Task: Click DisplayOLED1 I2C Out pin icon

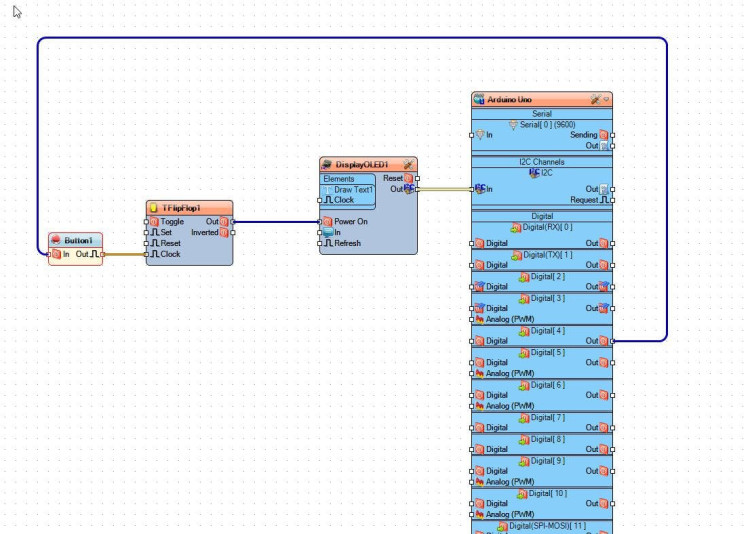Action: [409, 189]
